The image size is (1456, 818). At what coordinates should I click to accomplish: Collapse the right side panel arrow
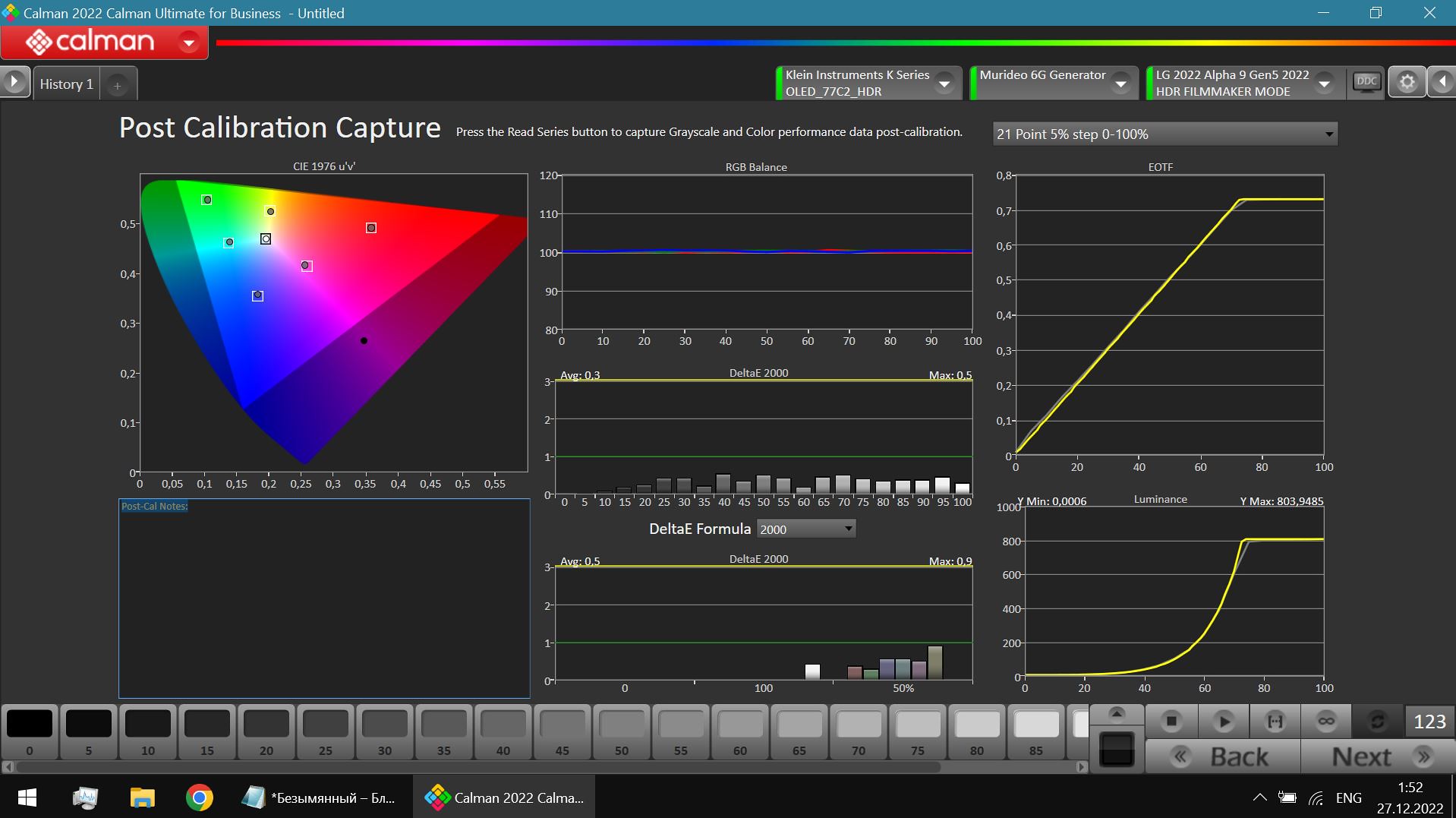tap(1442, 82)
